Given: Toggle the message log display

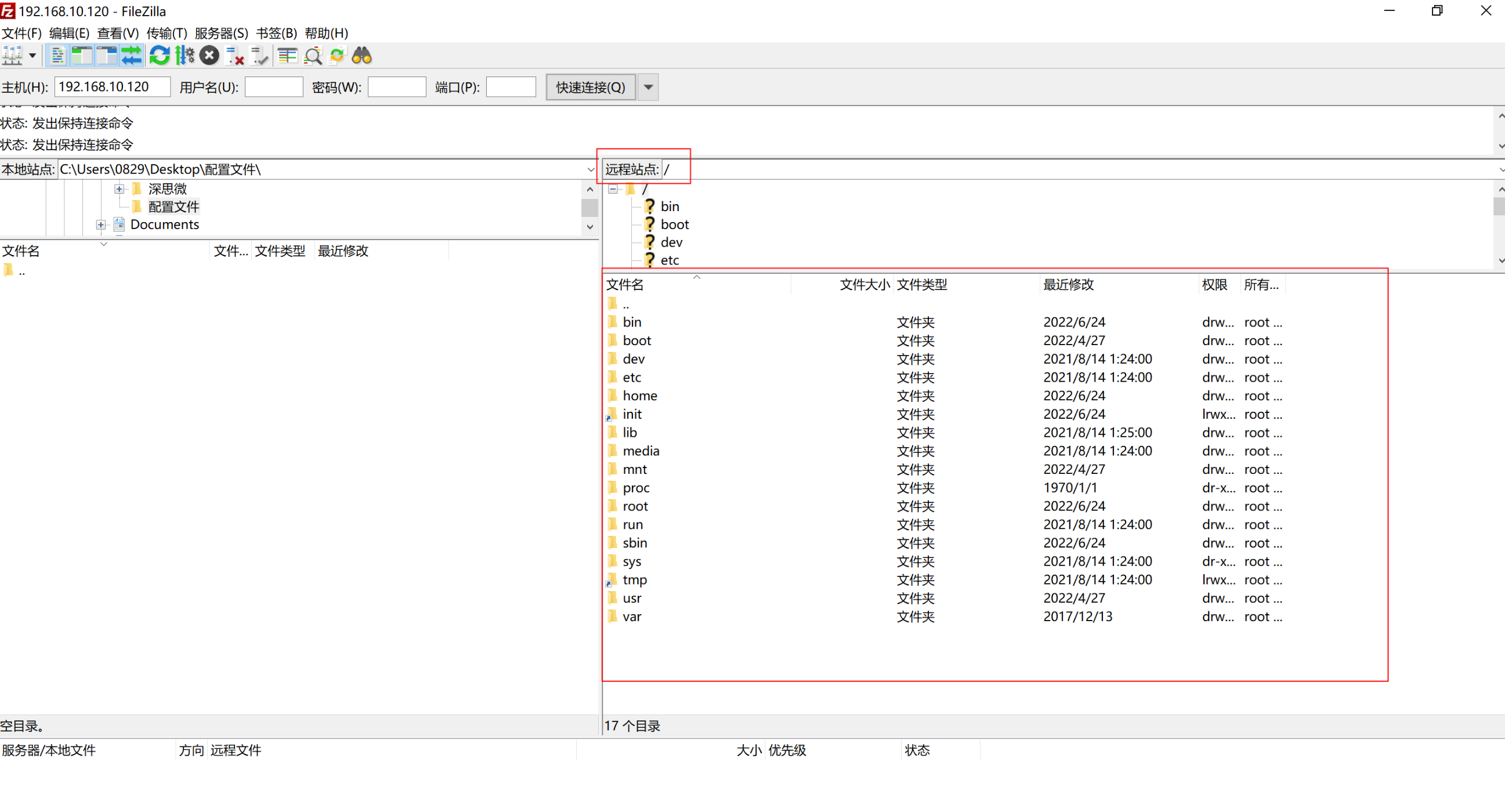Looking at the screenshot, I should (57, 56).
